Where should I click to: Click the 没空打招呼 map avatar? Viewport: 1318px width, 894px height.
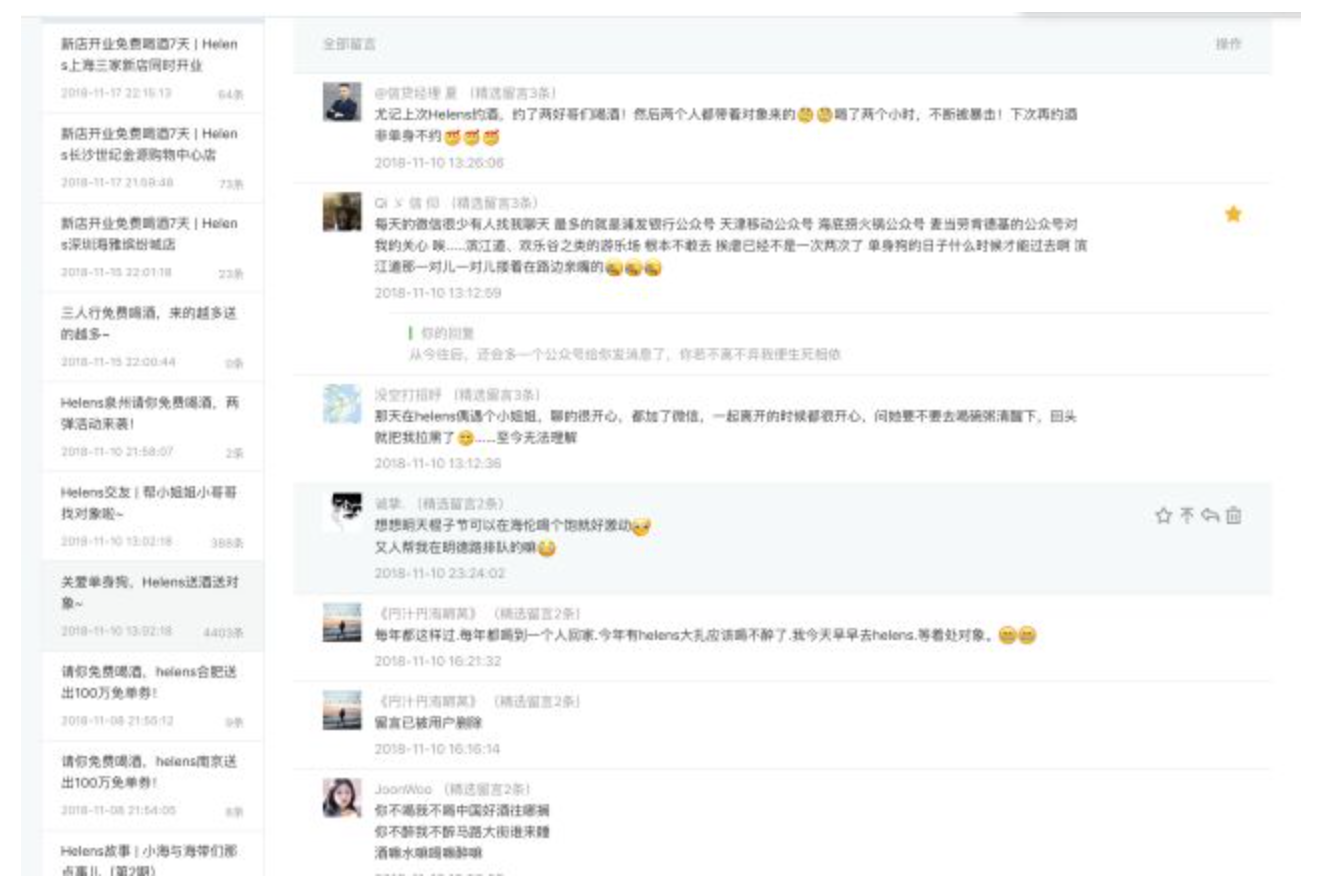pyautogui.click(x=342, y=404)
